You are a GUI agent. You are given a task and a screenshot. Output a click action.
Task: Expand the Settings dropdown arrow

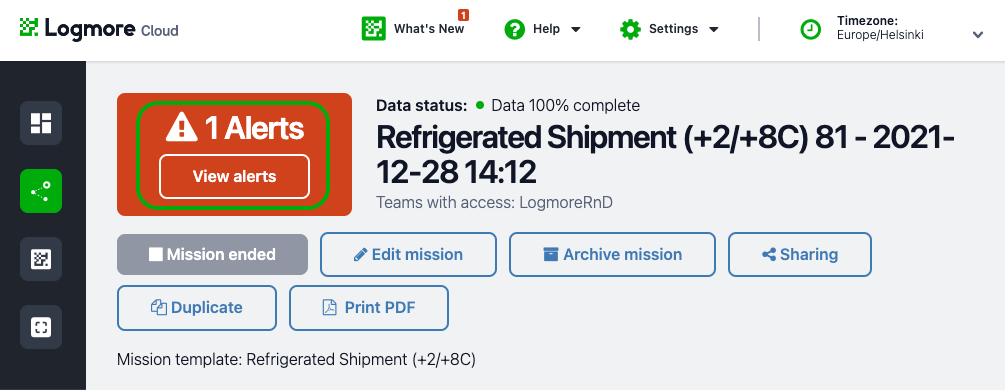[714, 29]
